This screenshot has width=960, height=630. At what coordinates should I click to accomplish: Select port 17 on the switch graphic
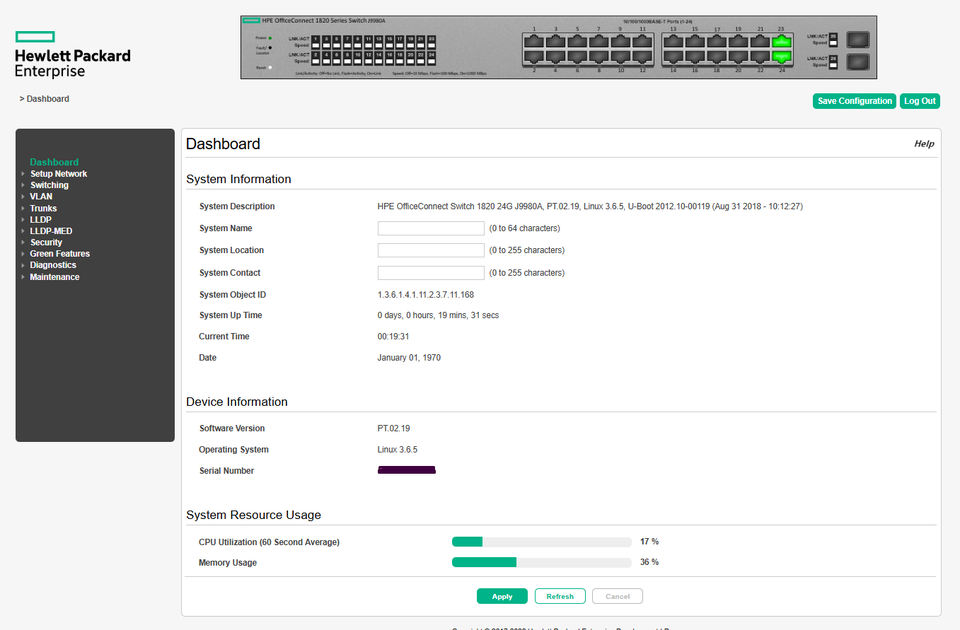click(x=717, y=42)
